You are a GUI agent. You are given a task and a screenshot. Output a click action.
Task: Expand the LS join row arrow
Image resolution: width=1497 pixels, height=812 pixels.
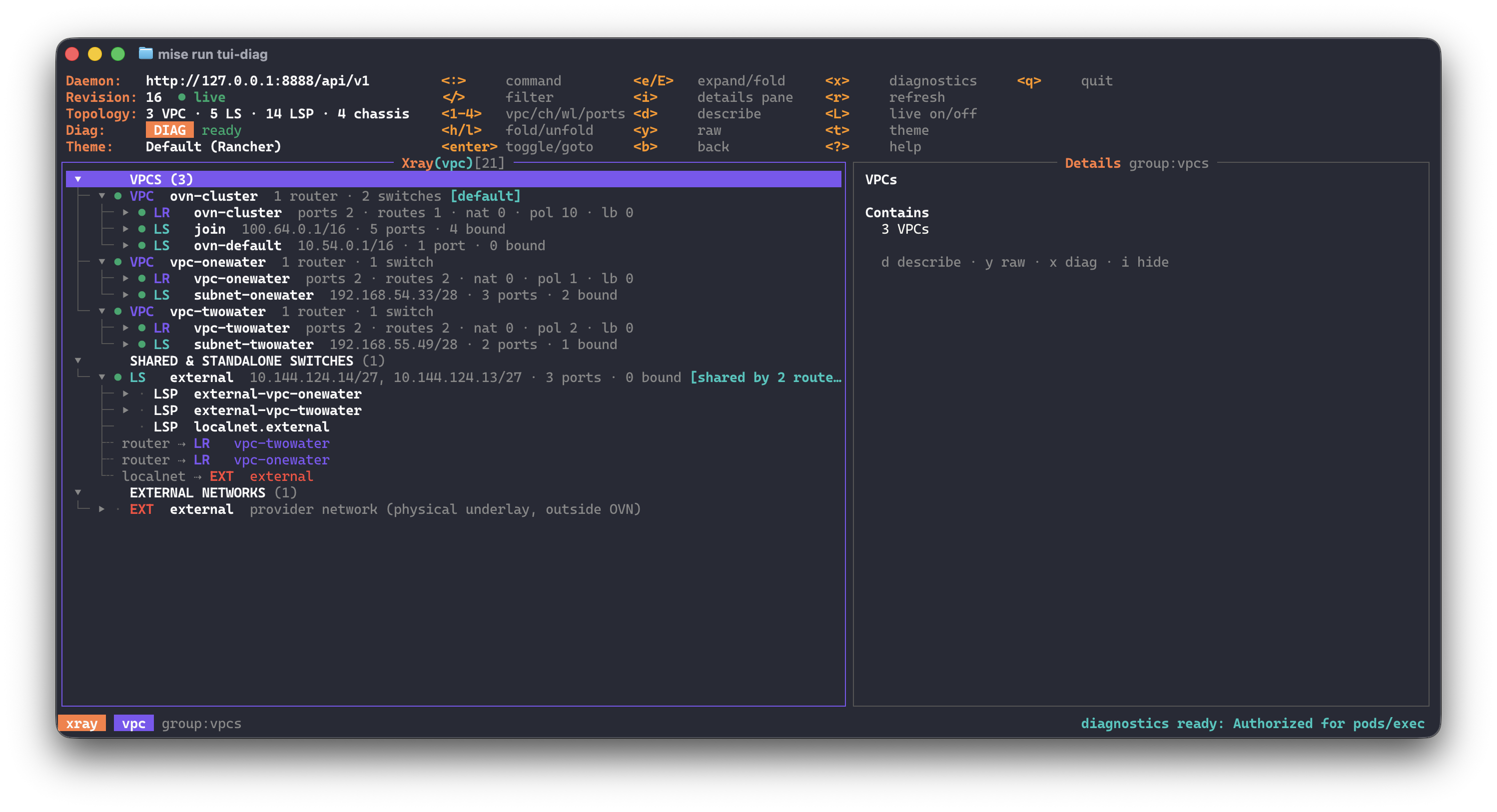pos(125,229)
